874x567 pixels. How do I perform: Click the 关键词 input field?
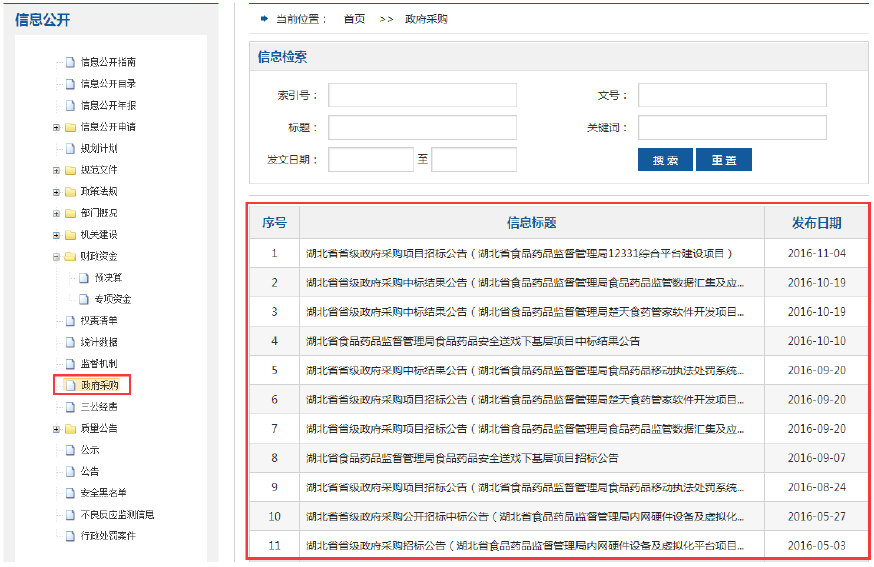point(732,128)
